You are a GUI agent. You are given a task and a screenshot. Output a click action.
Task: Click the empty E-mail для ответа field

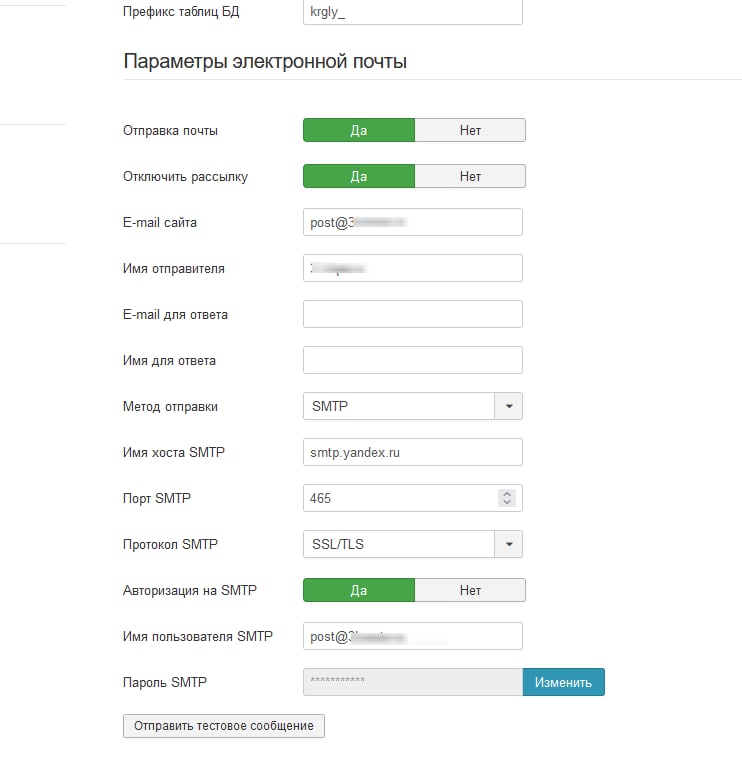point(413,314)
